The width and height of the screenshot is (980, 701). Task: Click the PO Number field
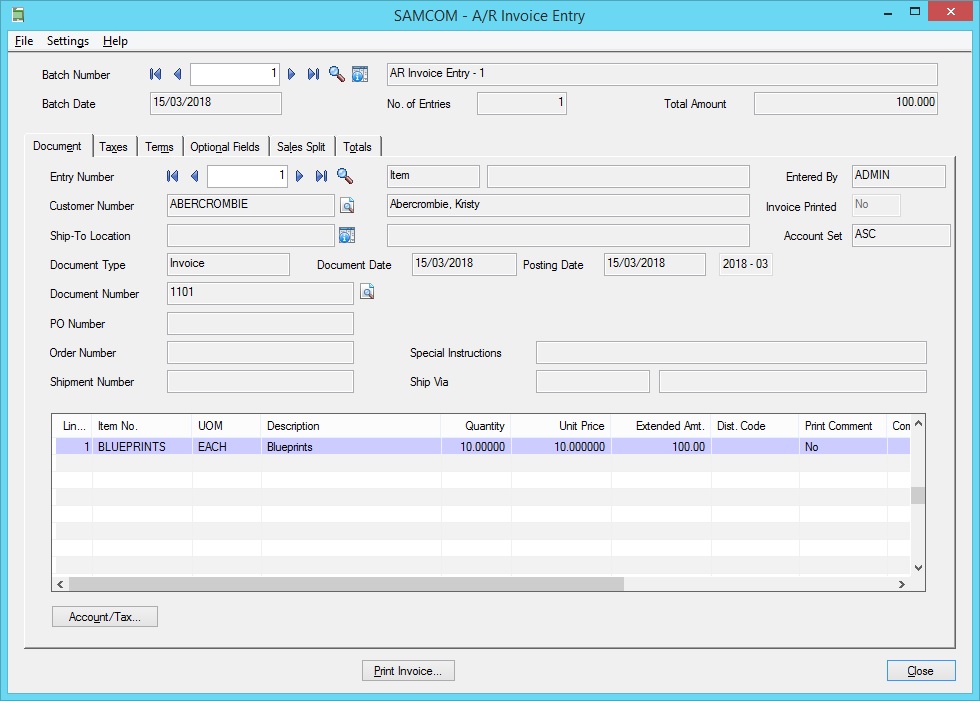coord(260,324)
